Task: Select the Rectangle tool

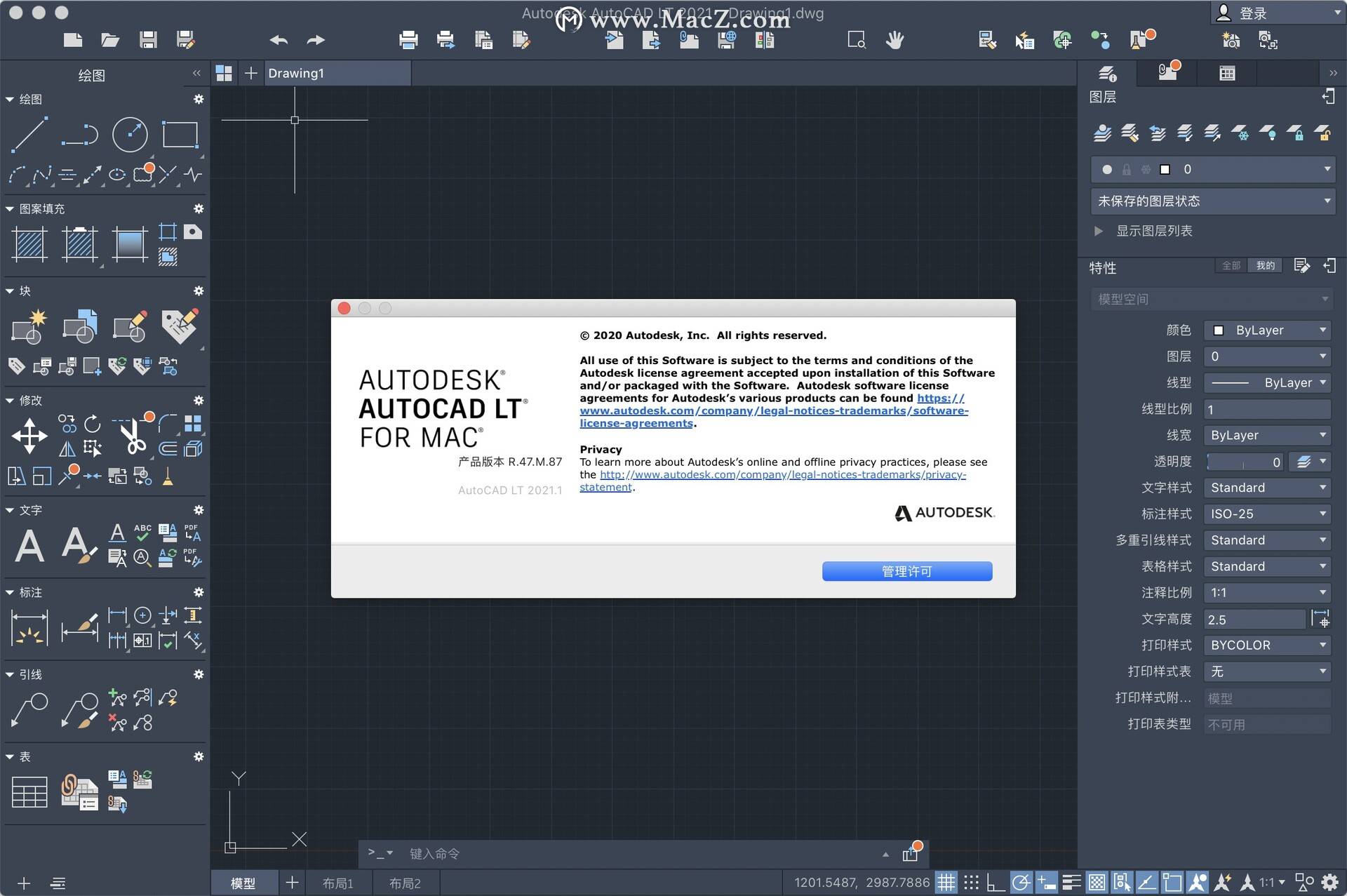Action: click(180, 134)
